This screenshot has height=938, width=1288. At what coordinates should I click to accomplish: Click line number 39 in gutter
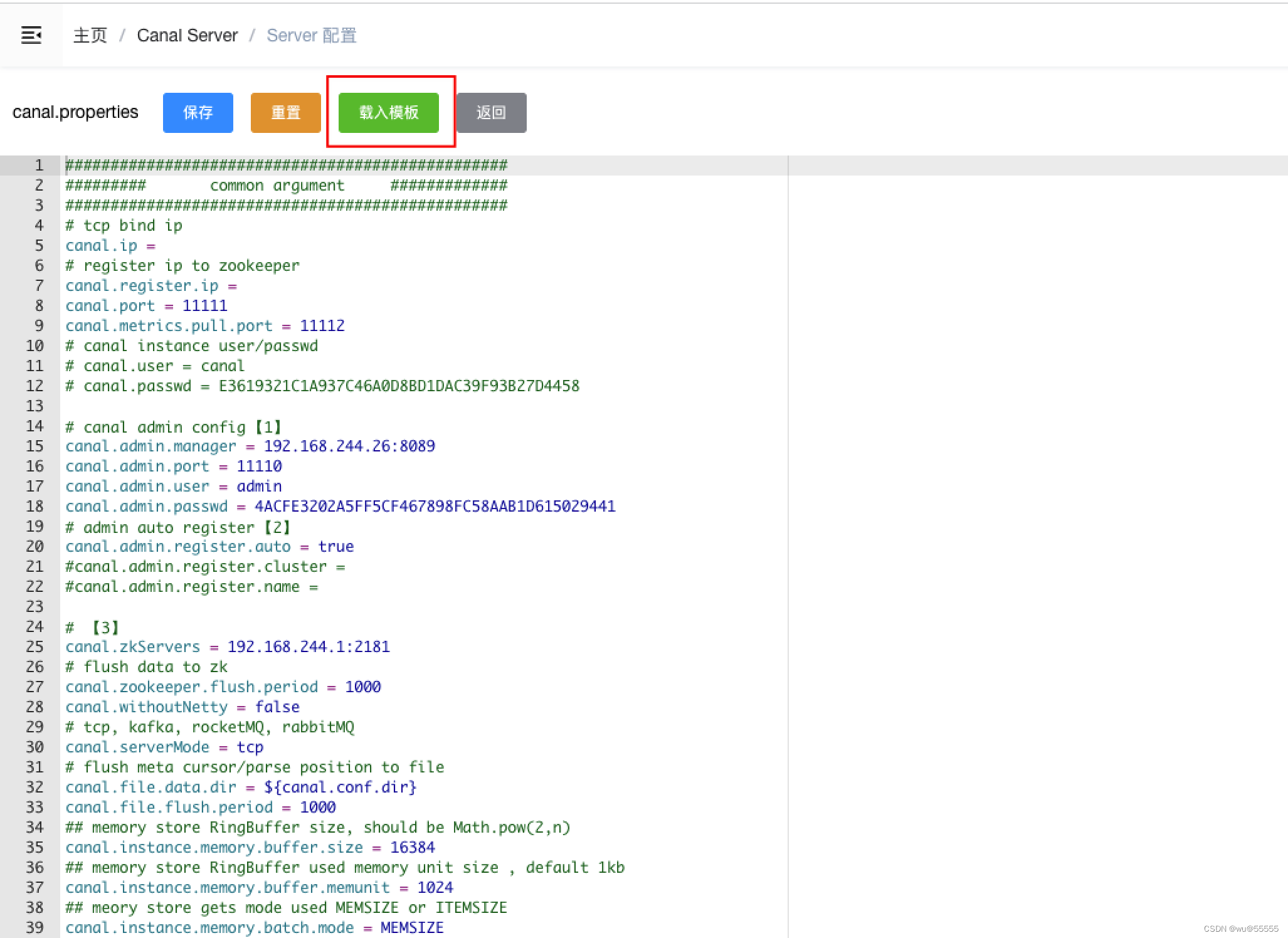pyautogui.click(x=35, y=928)
